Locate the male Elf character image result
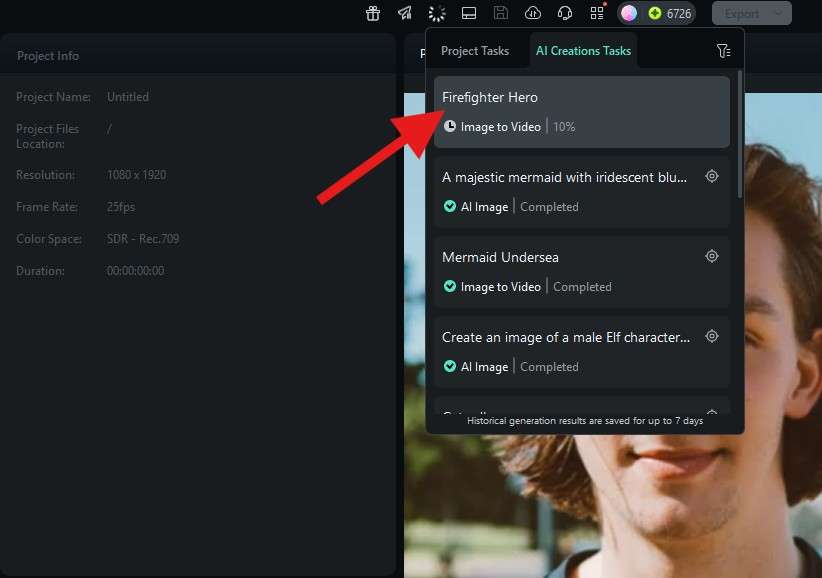This screenshot has width=822, height=578. (711, 336)
